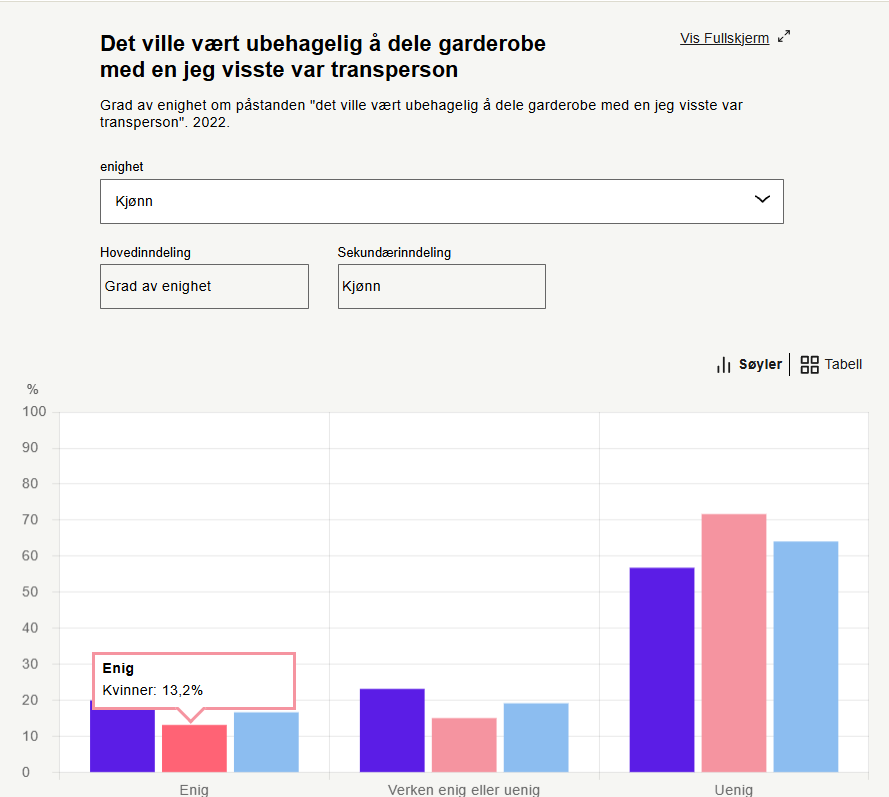
Task: Select the Hovedinndeling field 'Grad av enighet'
Action: click(x=204, y=286)
